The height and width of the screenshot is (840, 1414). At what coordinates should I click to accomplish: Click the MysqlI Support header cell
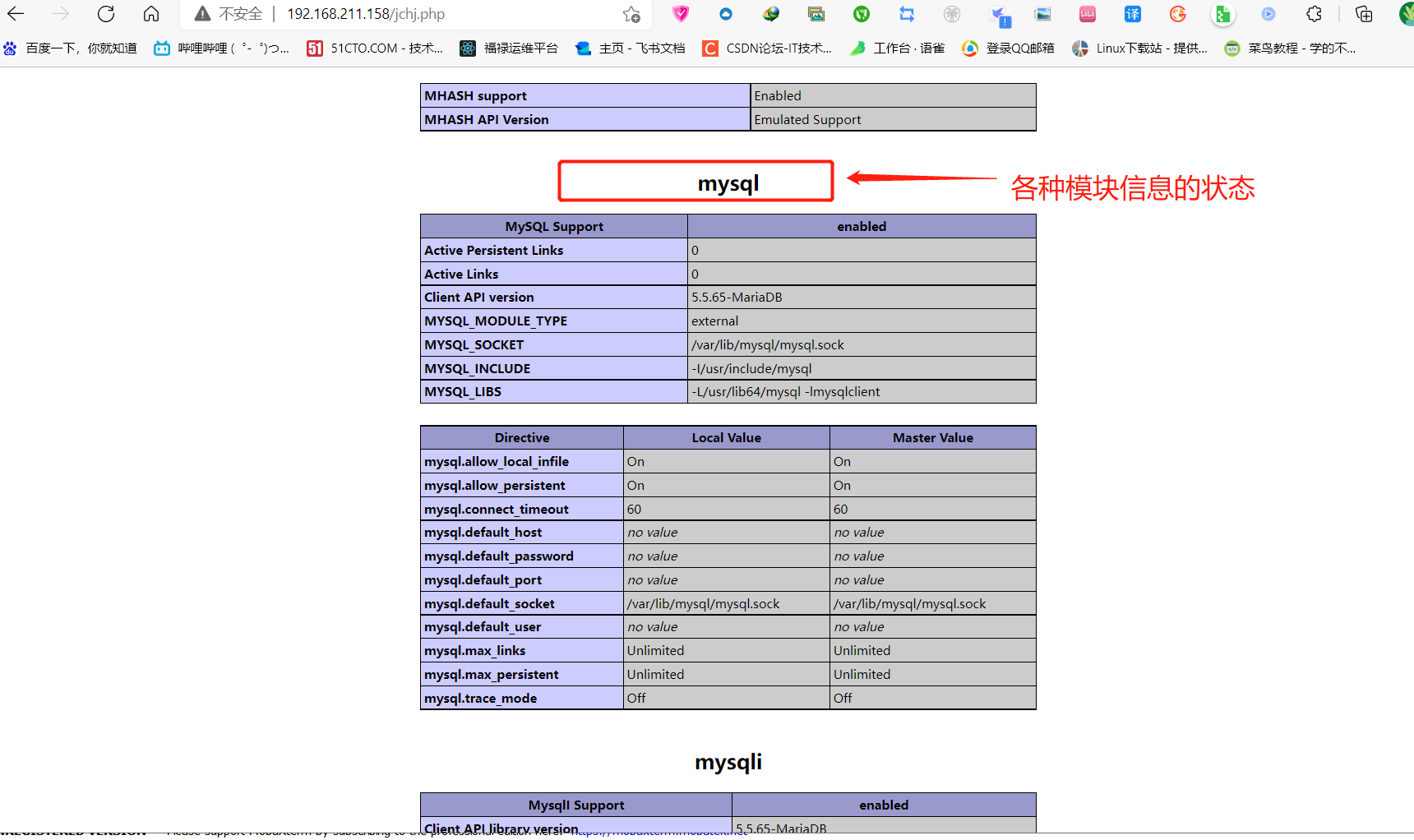576,805
